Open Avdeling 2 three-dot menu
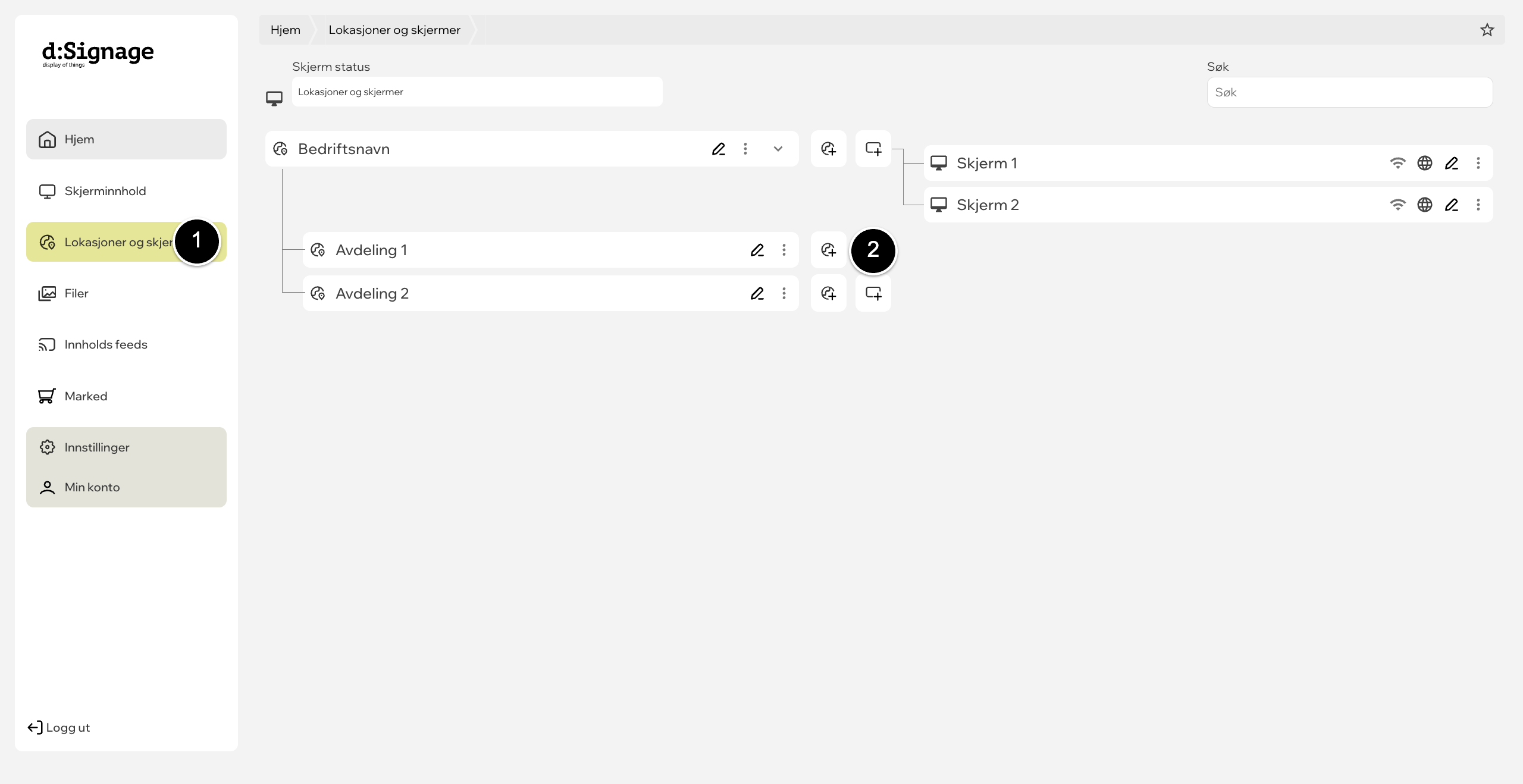The height and width of the screenshot is (784, 1523). click(x=784, y=293)
